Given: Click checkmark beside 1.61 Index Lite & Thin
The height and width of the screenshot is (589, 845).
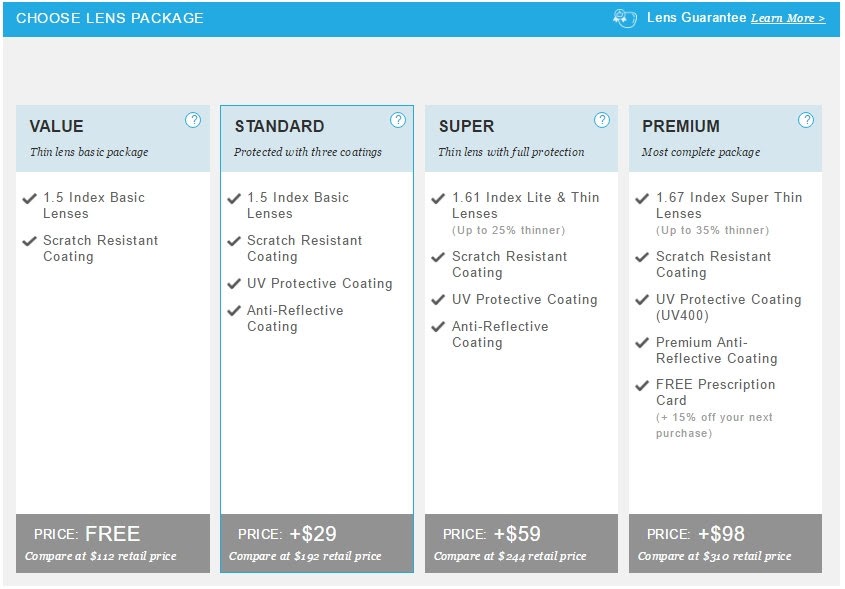Looking at the screenshot, I should 438,198.
